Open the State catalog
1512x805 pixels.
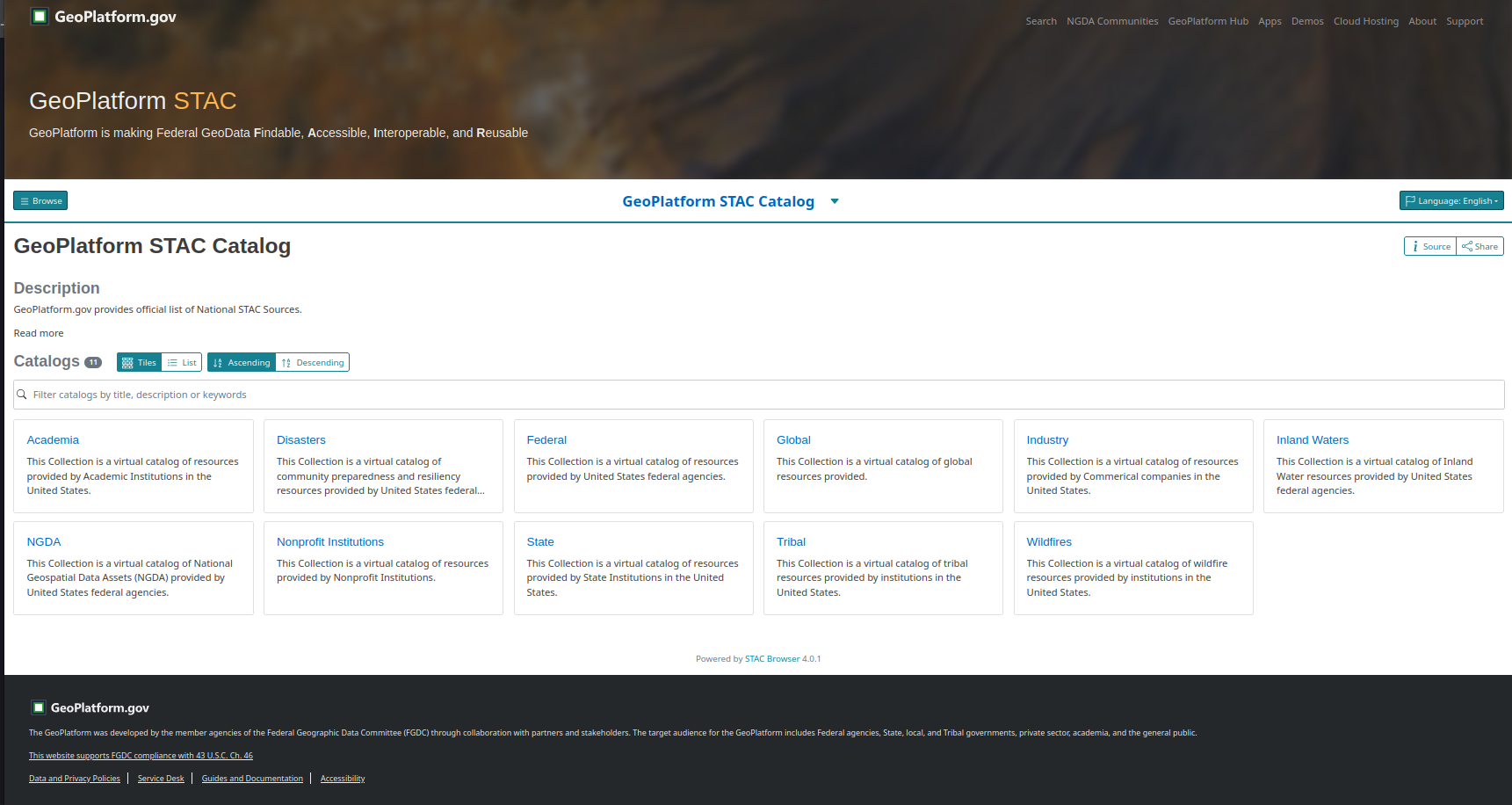point(540,542)
